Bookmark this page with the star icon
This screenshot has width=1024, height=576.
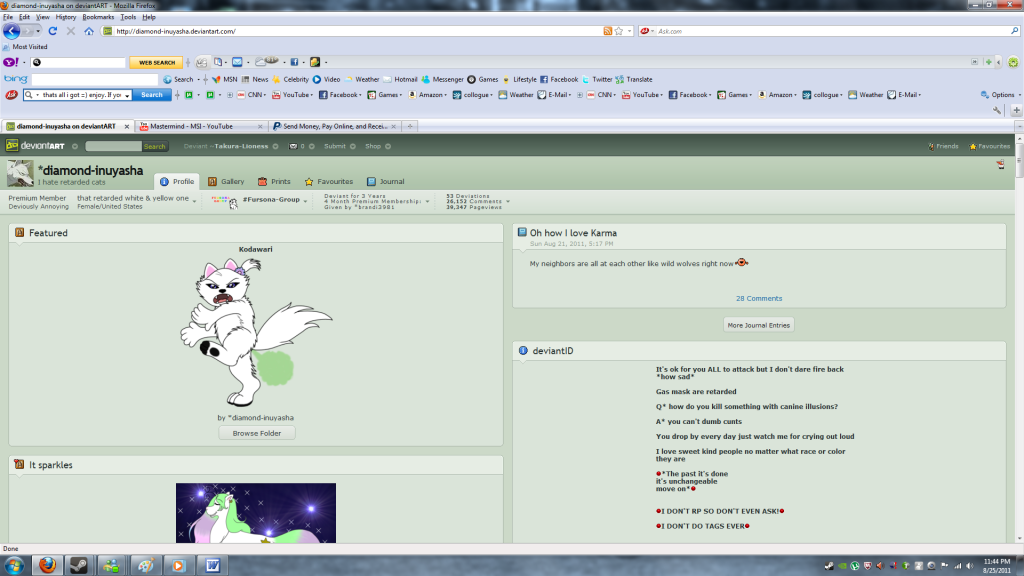click(618, 31)
